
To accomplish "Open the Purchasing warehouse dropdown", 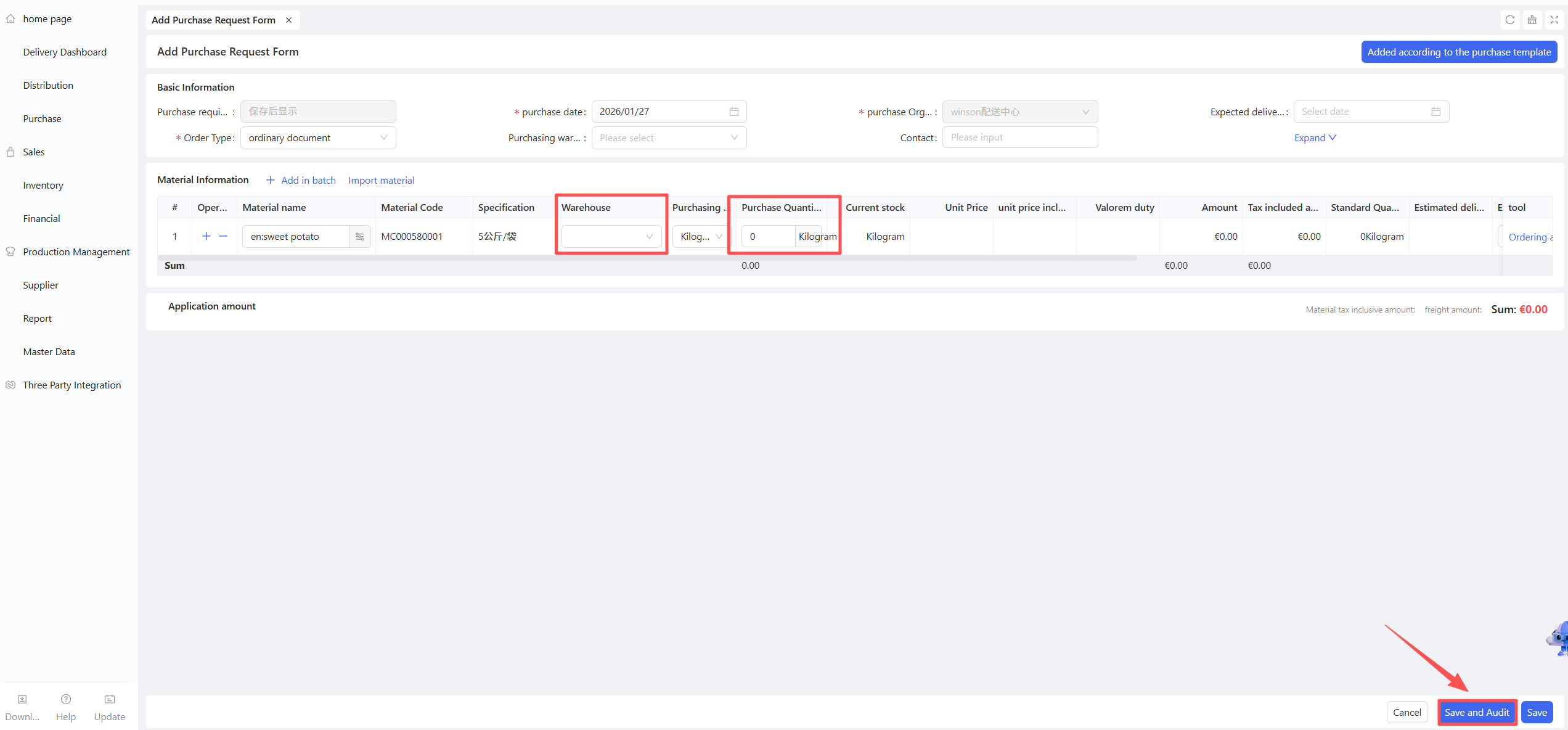I will tap(668, 137).
